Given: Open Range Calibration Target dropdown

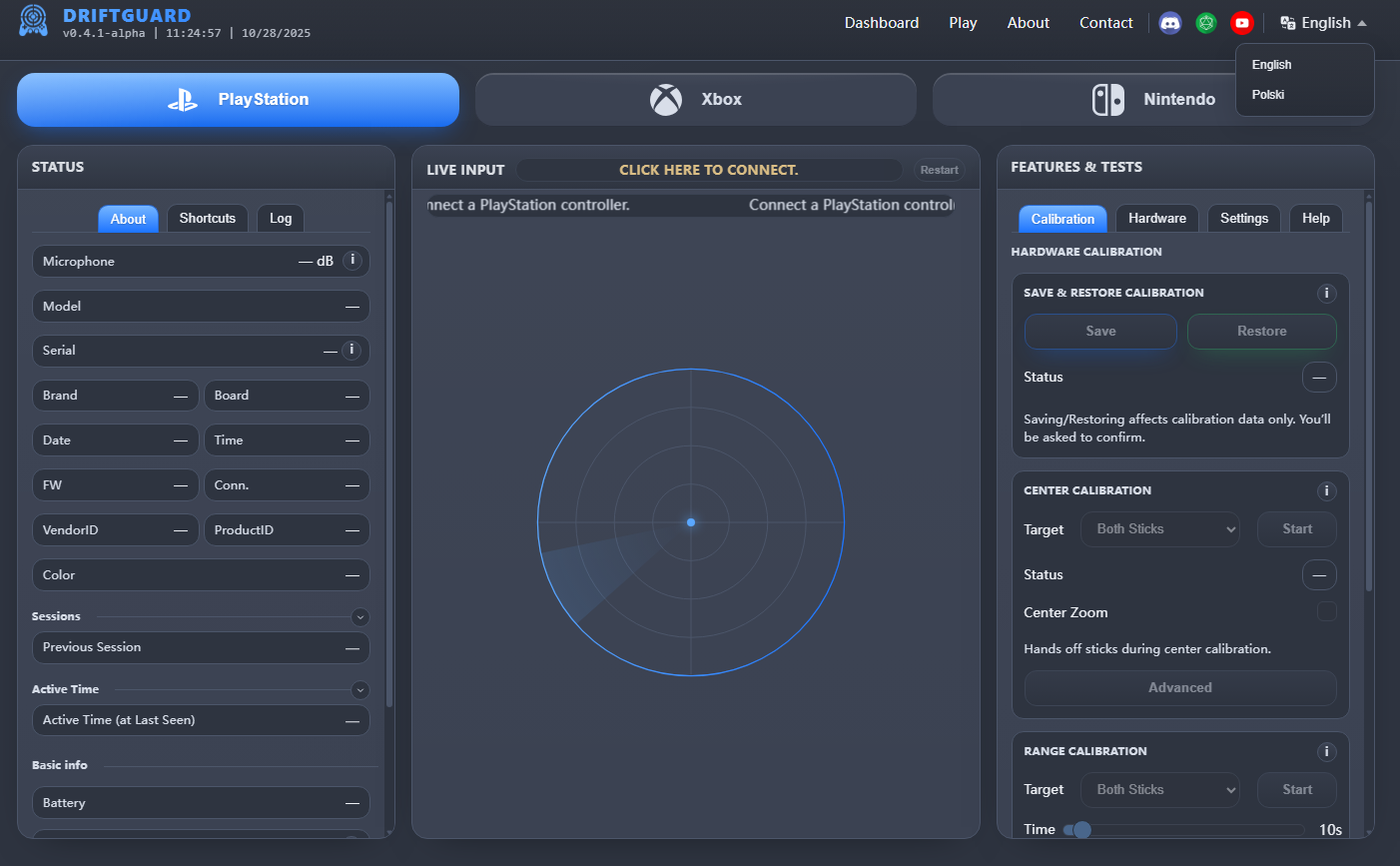Looking at the screenshot, I should (1160, 790).
